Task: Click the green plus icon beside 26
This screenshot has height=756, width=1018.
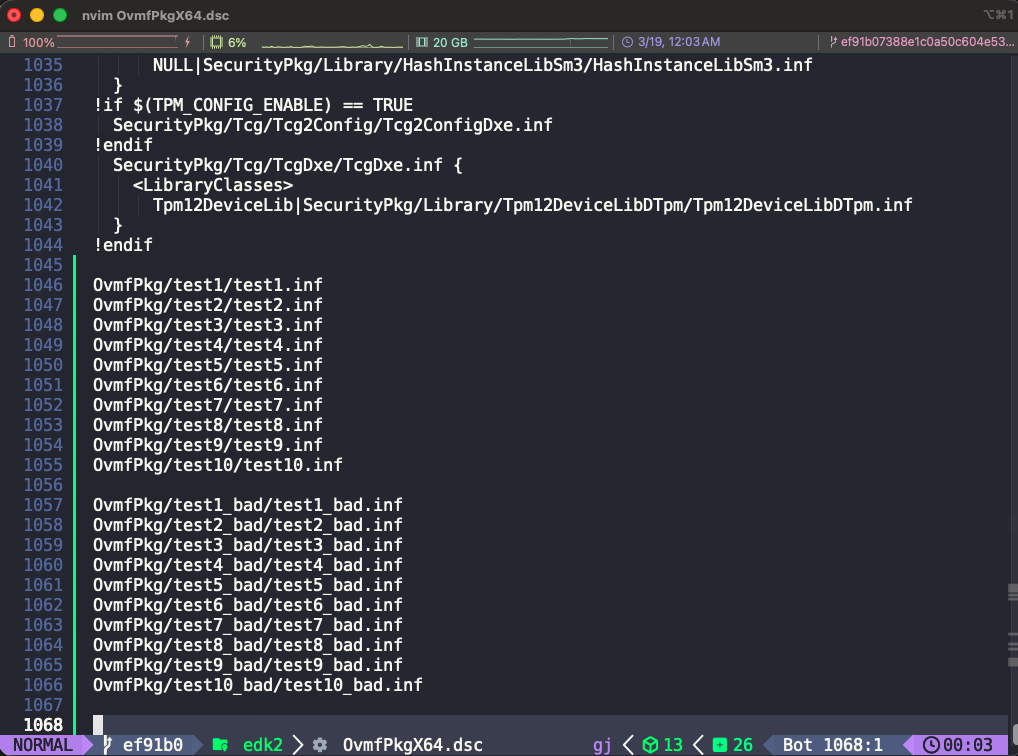Action: pos(719,745)
